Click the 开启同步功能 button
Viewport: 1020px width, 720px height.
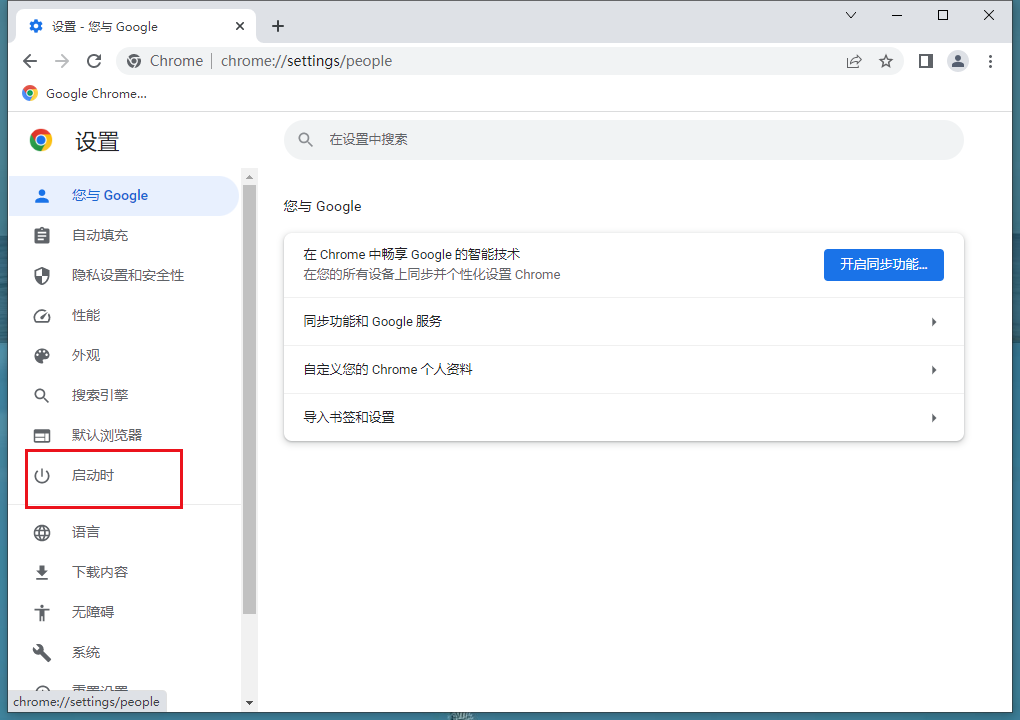883,265
